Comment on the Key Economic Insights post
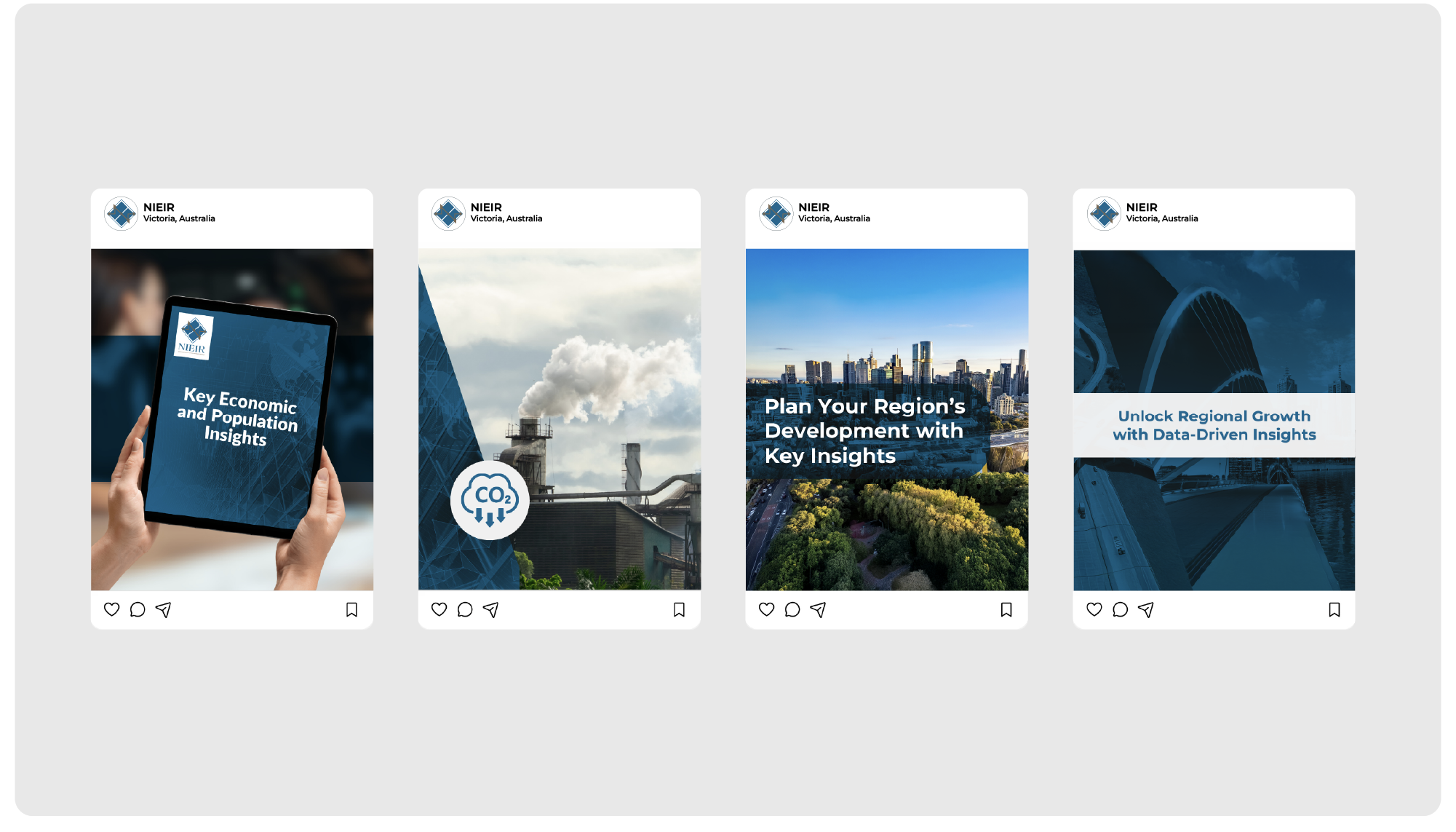This screenshot has height=832, width=1456. (138, 609)
